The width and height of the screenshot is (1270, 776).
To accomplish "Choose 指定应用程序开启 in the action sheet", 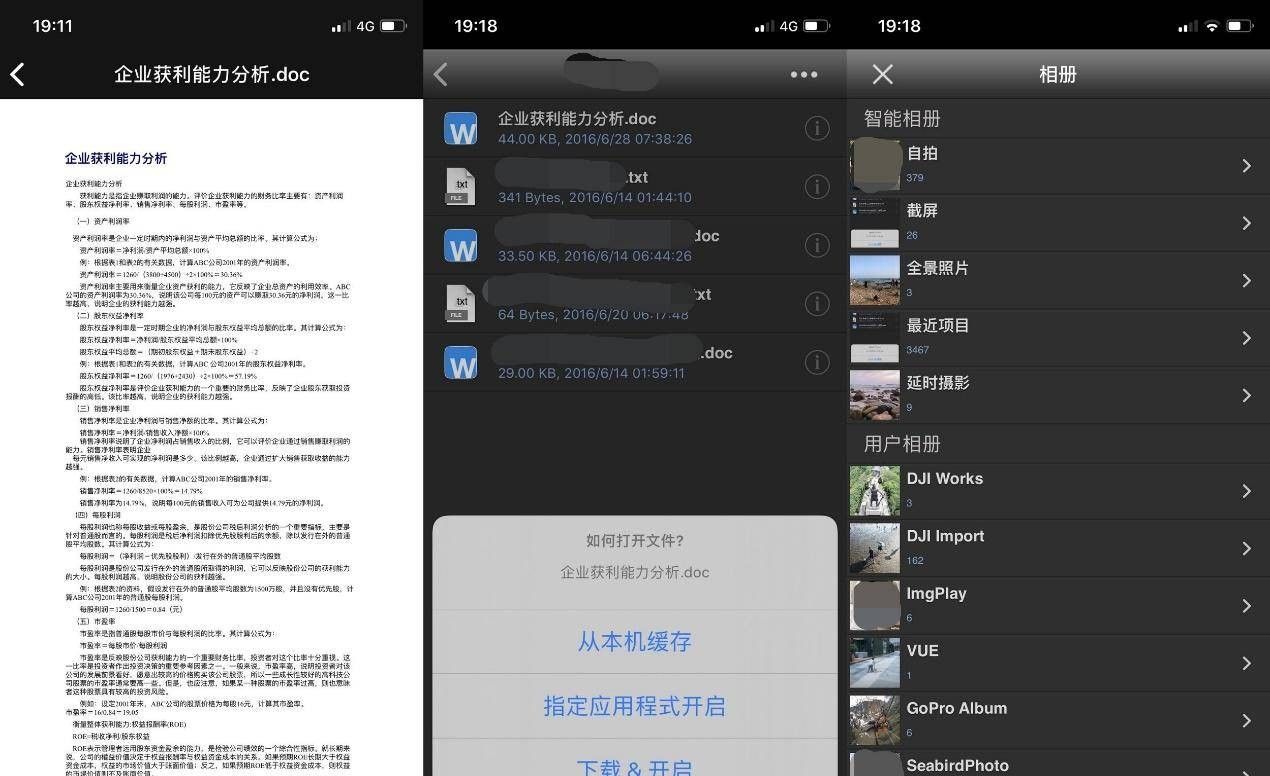I will coord(634,705).
